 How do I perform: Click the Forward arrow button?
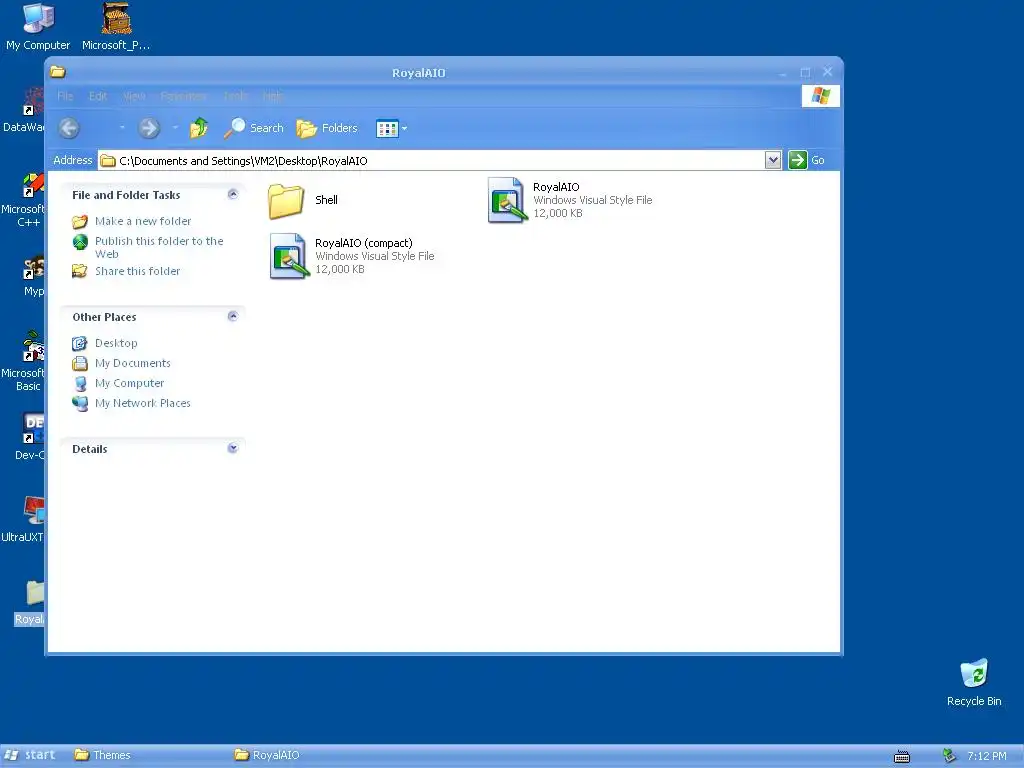(149, 128)
